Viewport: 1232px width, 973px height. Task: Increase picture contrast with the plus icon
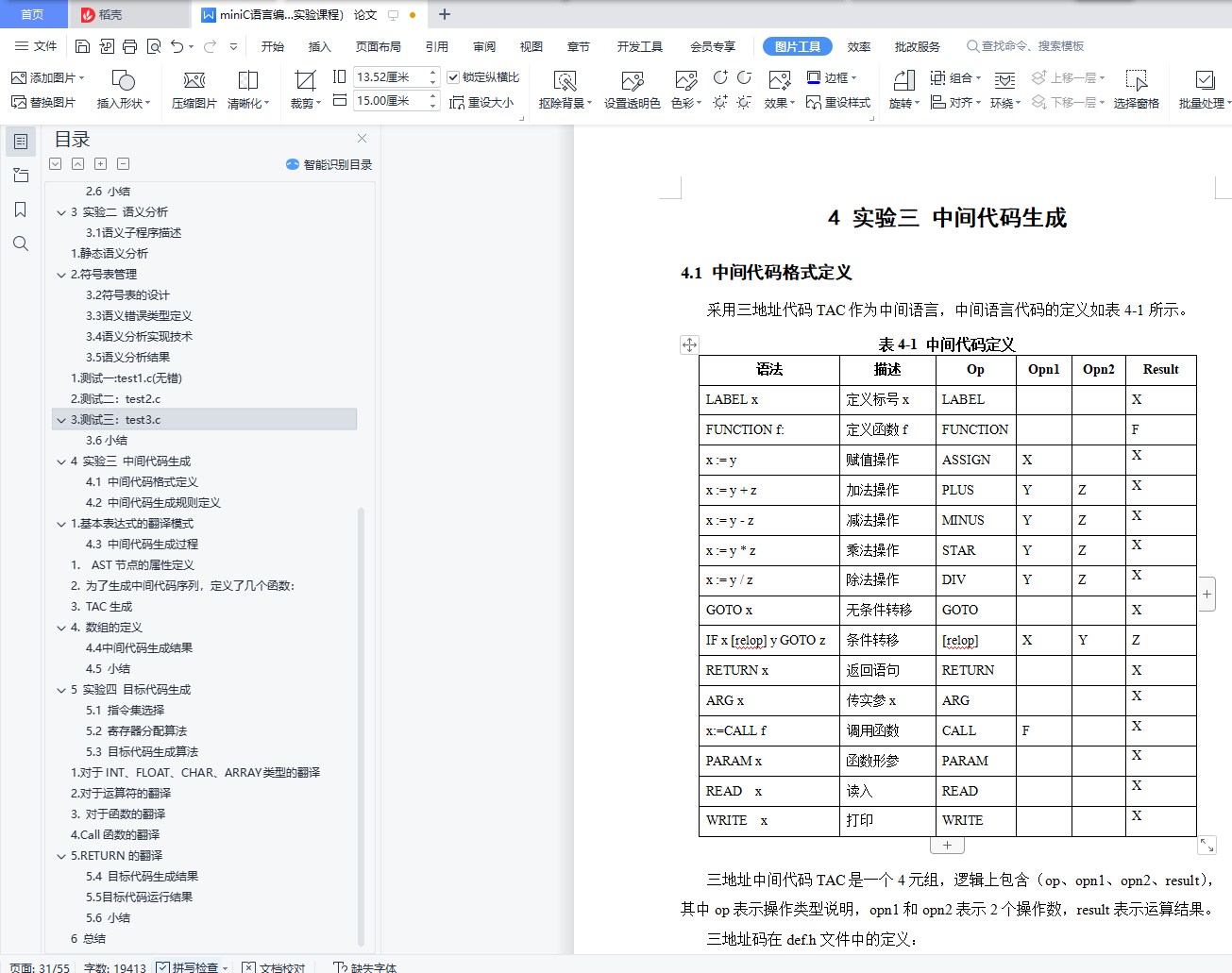coord(720,77)
